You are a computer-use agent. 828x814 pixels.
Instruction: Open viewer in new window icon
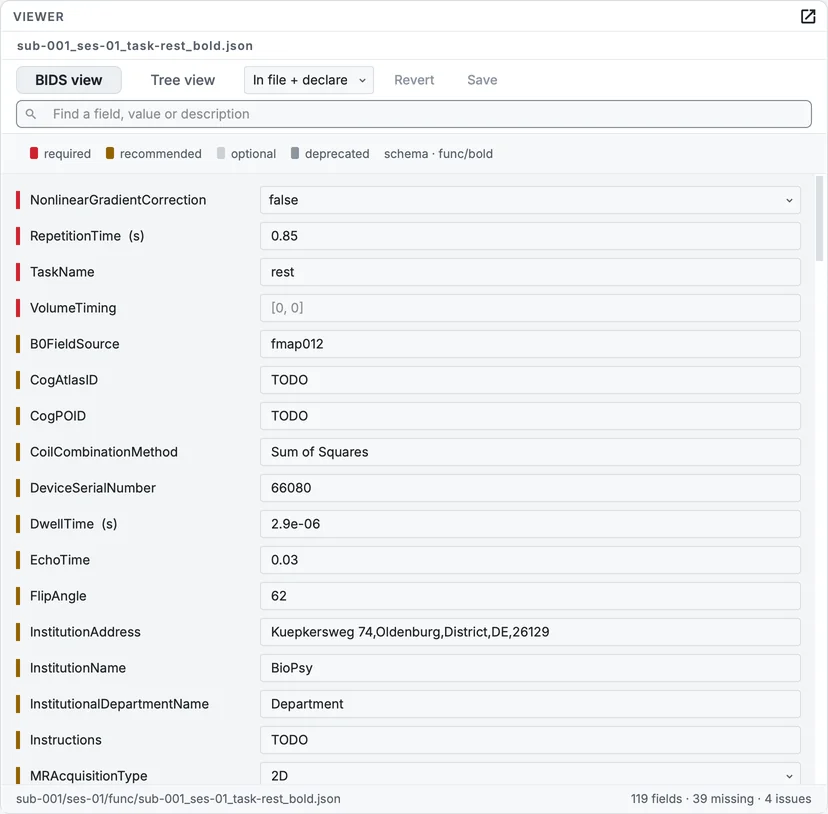pyautogui.click(x=808, y=16)
